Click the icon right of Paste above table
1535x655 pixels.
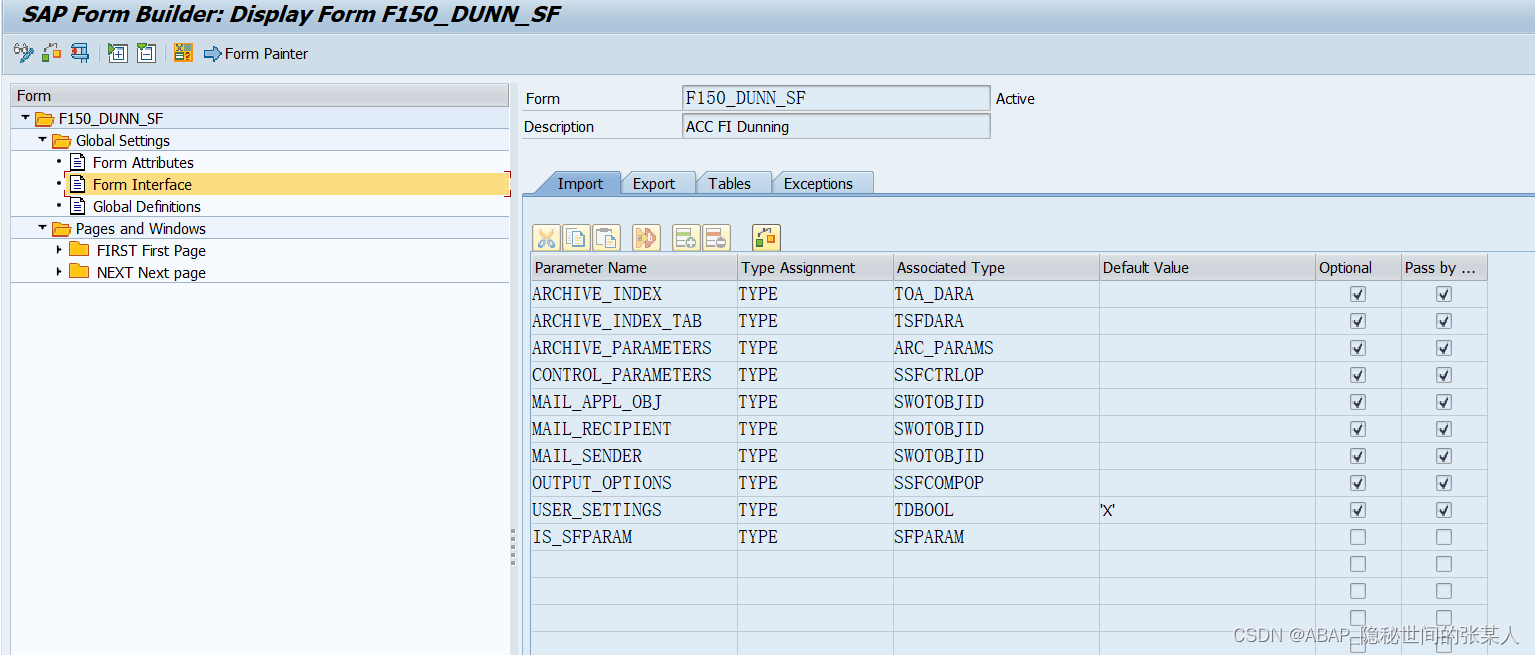coord(647,238)
